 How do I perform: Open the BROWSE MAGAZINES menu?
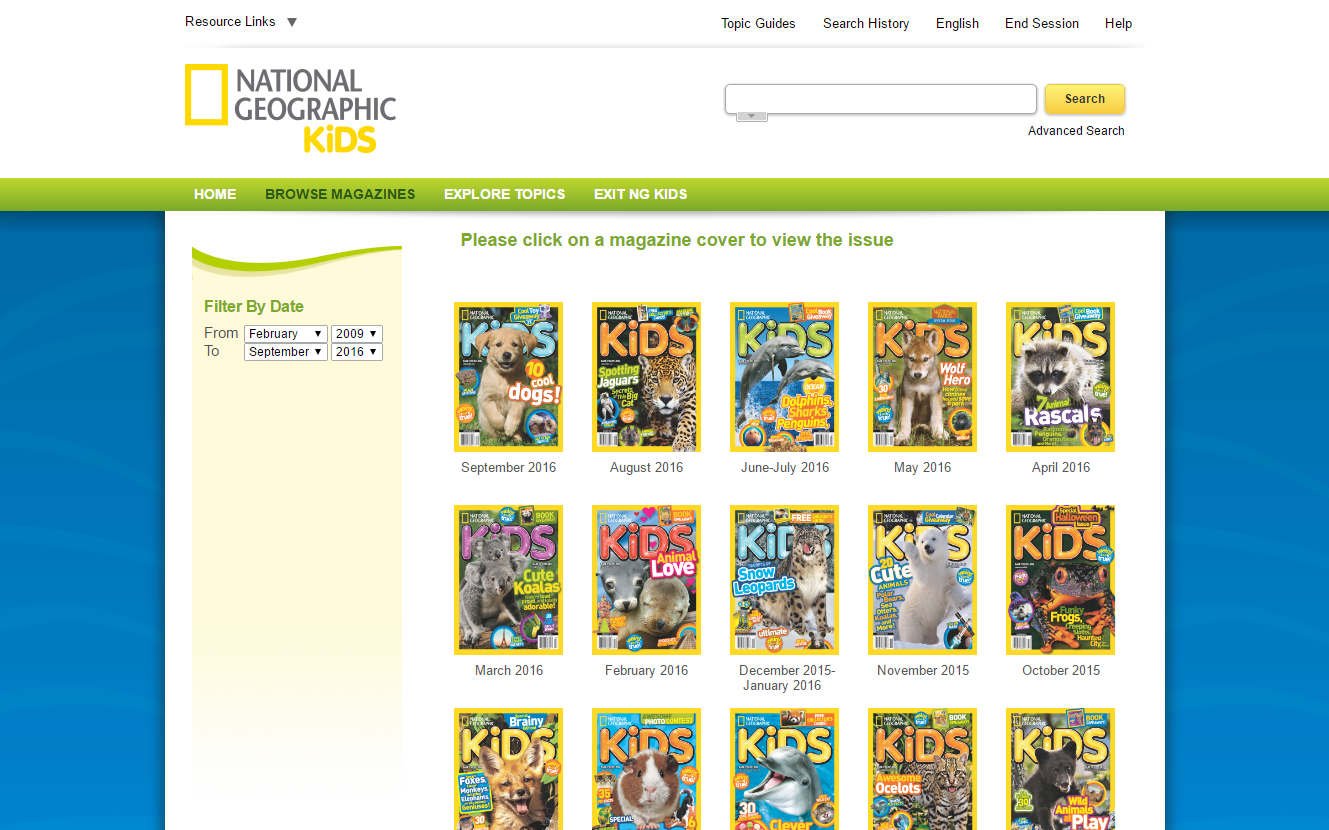coord(340,194)
